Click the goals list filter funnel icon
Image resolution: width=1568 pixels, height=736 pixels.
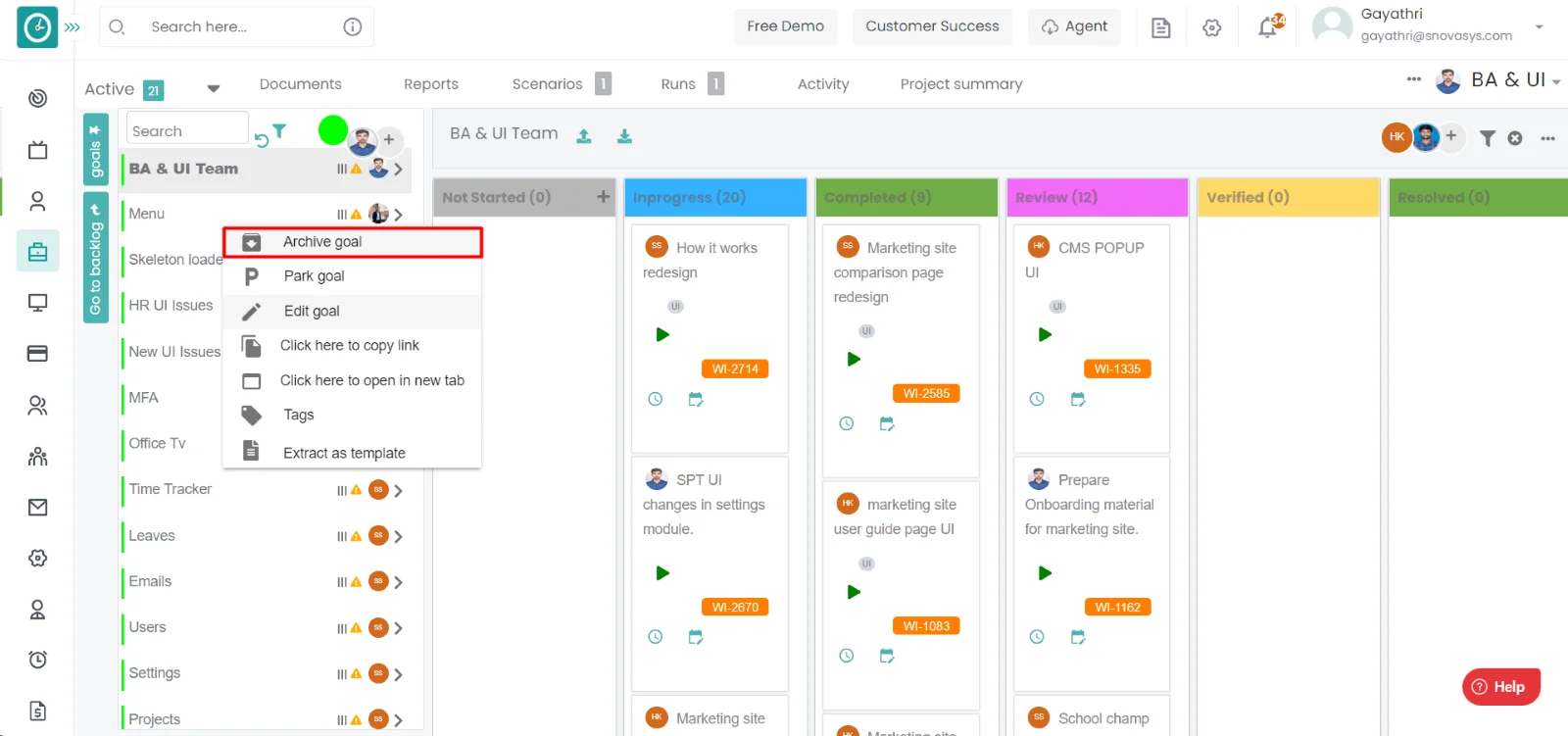(x=279, y=131)
